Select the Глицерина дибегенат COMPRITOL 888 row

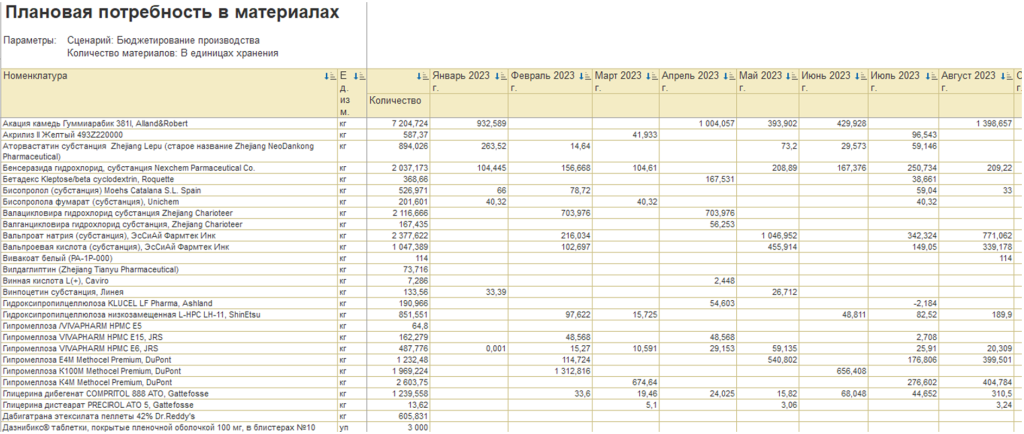511,394
